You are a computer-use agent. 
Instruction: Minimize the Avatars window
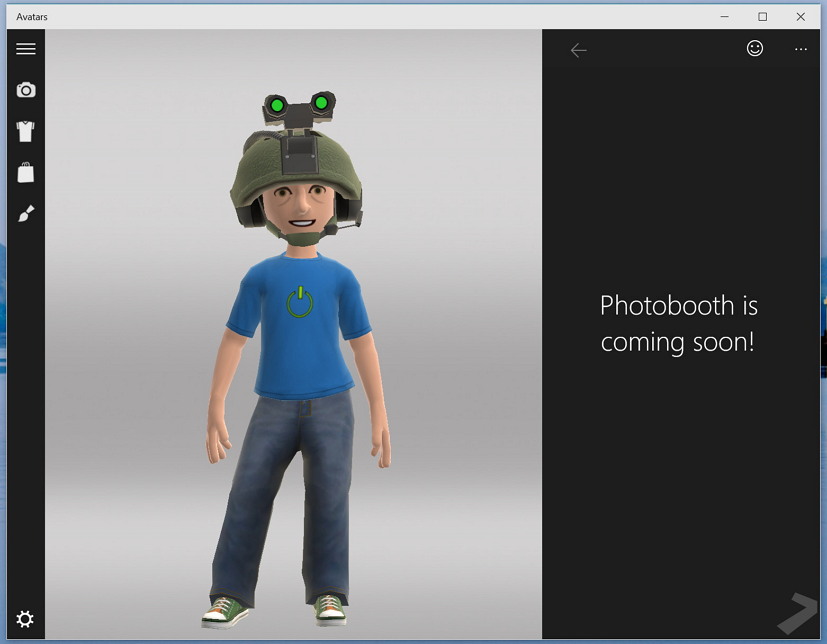(x=725, y=16)
